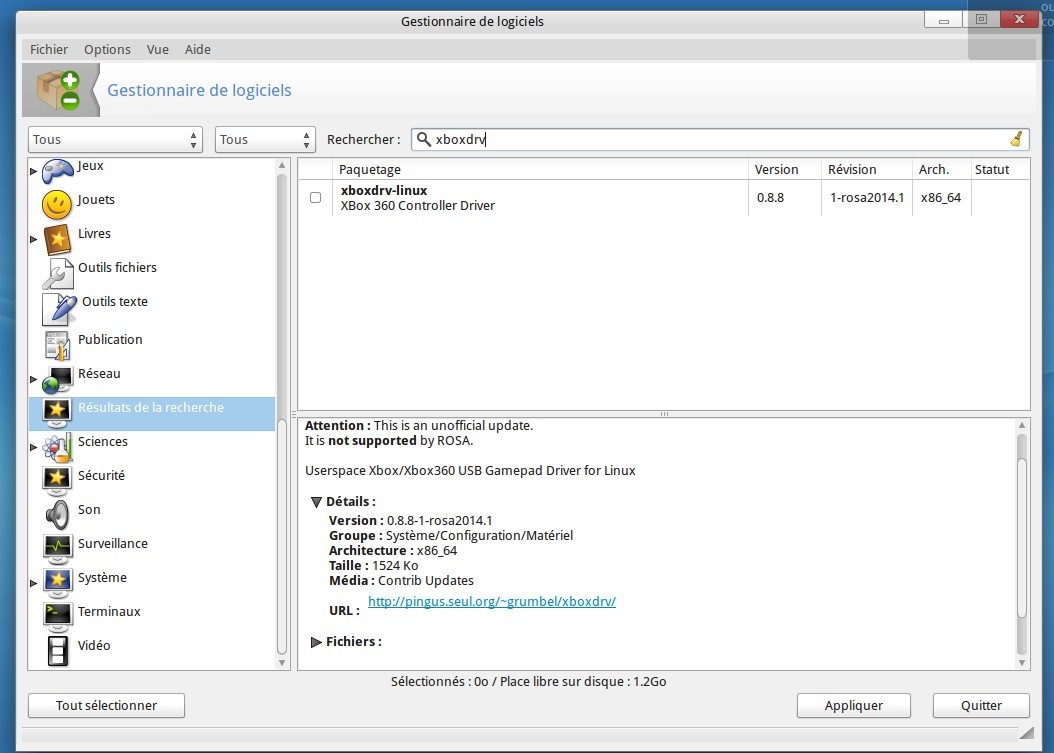Click the x86_64 architecture cell in package row
This screenshot has width=1054, height=753.
940,198
